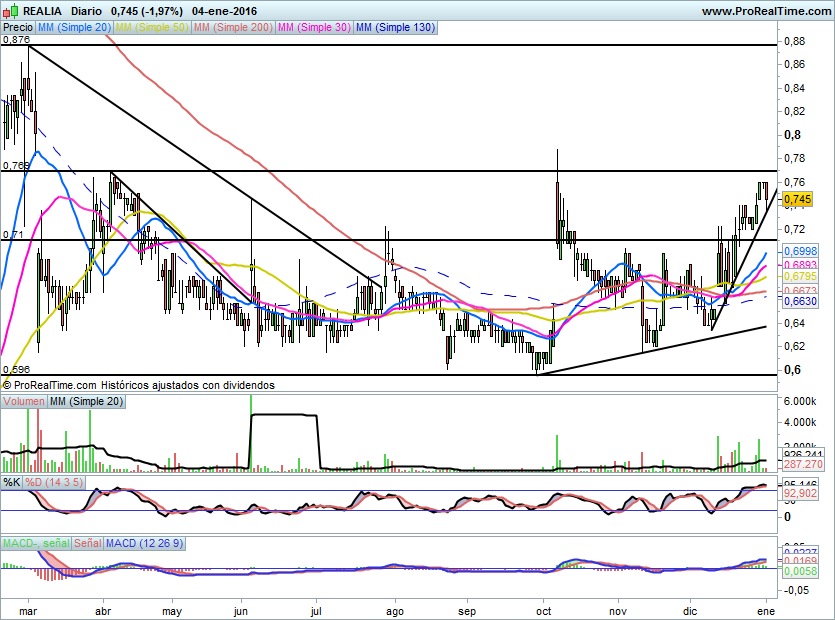The width and height of the screenshot is (835, 620).
Task: Click the %K stochastic label
Action: tap(12, 482)
